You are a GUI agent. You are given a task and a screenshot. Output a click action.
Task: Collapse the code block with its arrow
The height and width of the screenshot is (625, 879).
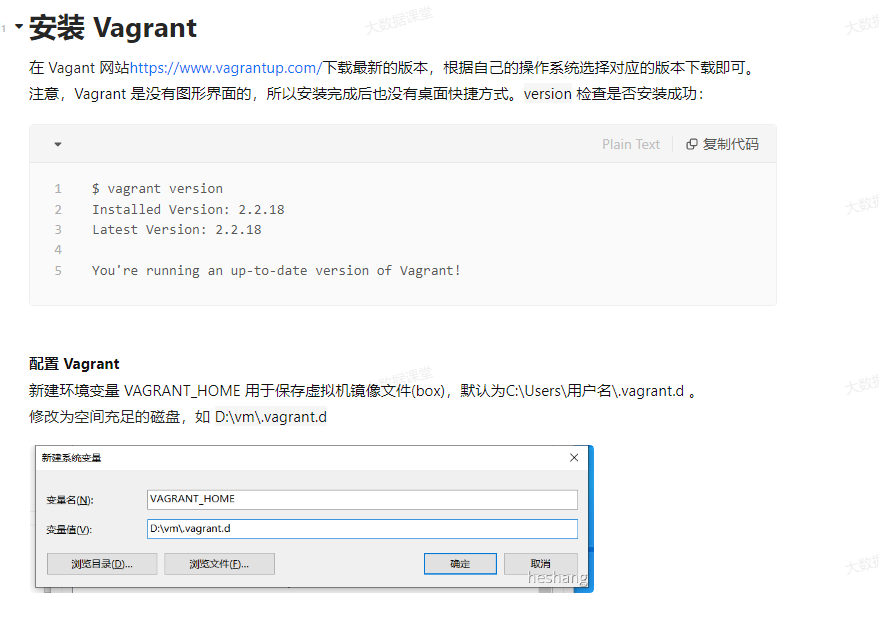tap(57, 144)
